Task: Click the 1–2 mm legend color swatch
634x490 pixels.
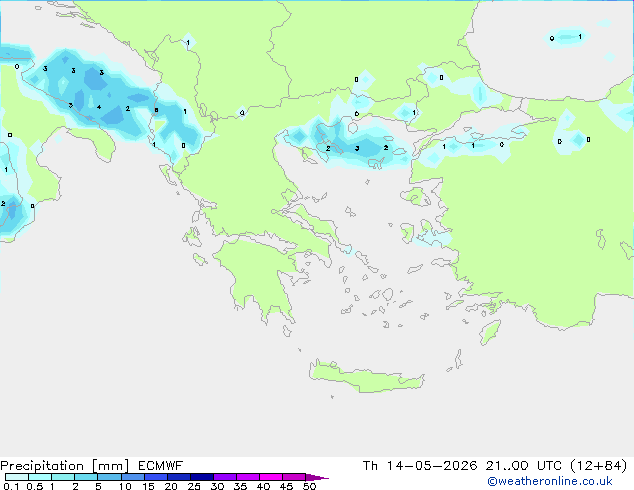Action: coord(63,477)
